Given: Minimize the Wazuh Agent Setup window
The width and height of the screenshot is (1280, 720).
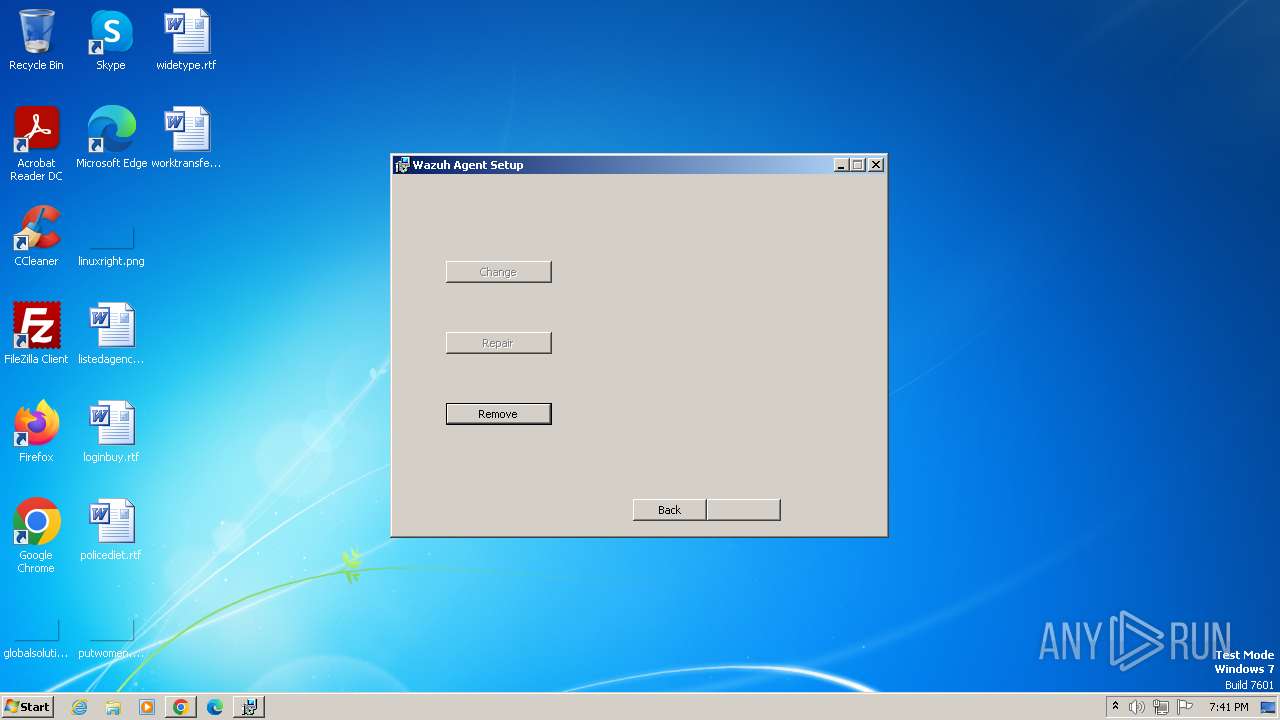Looking at the screenshot, I should [842, 165].
